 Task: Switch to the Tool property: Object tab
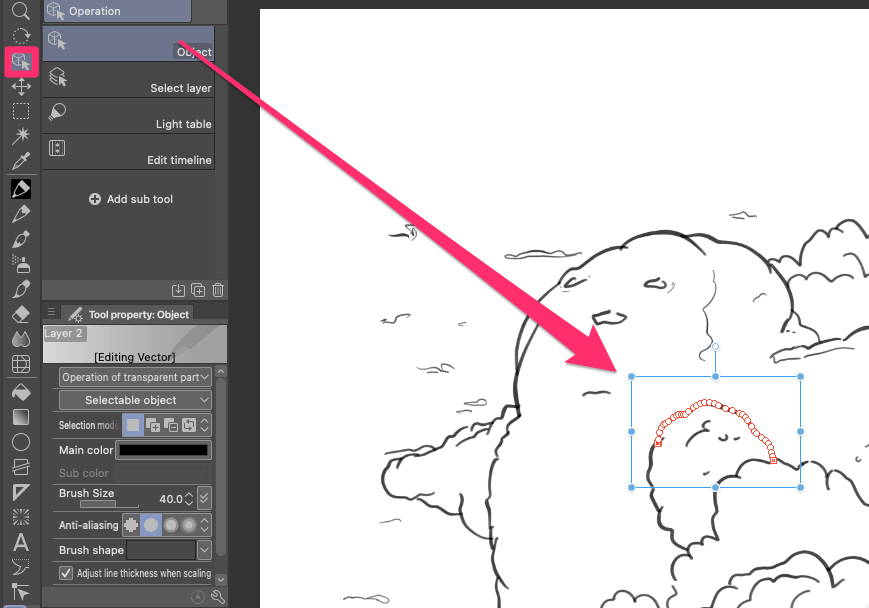coord(129,313)
